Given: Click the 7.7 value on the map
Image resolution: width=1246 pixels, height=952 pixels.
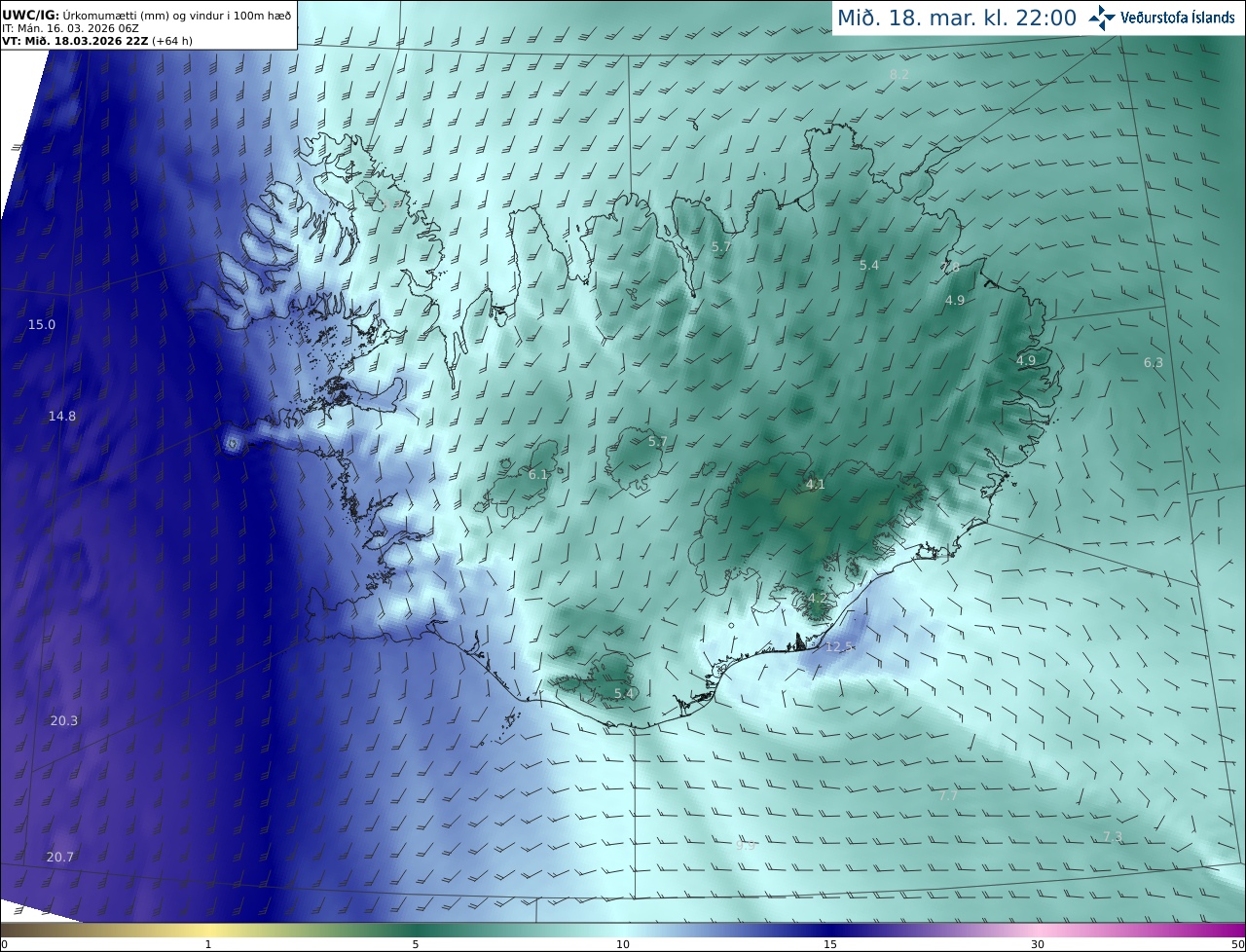Looking at the screenshot, I should point(948,796).
